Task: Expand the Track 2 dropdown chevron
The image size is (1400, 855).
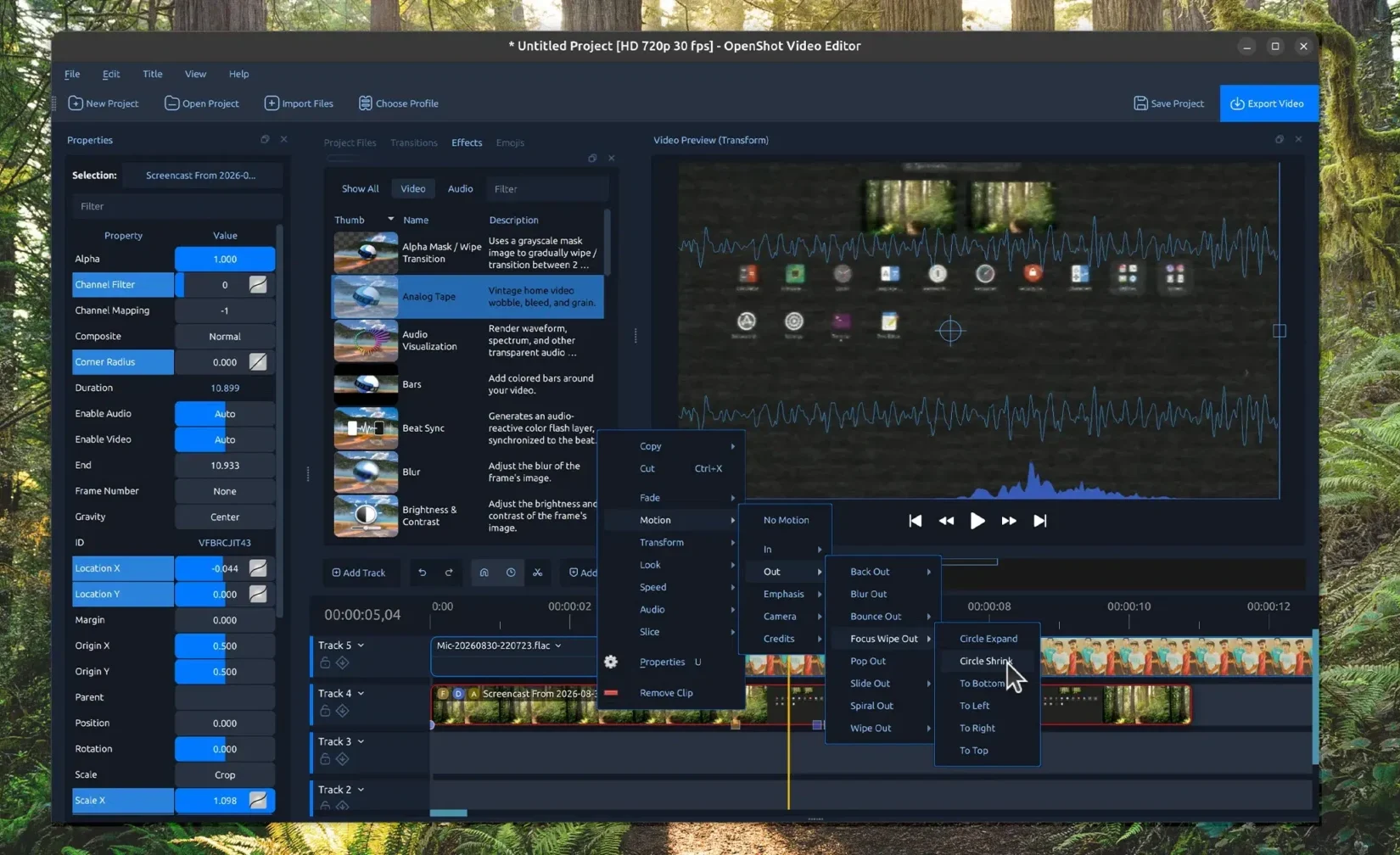Action: tap(361, 790)
